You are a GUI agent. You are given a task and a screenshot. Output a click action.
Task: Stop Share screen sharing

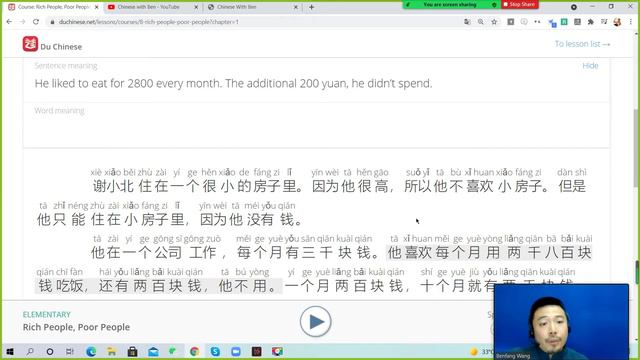click(x=520, y=4)
